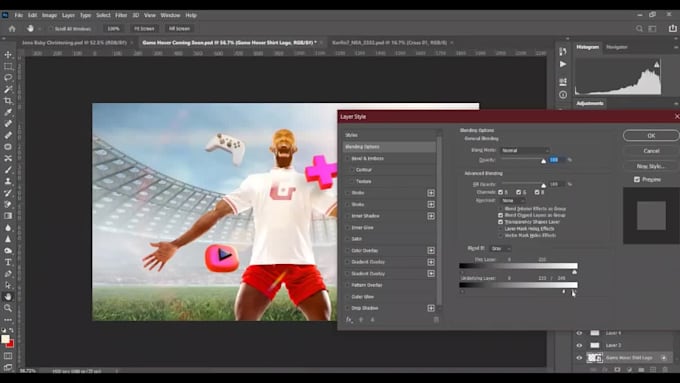Image resolution: width=680 pixels, height=383 pixels.
Task: Select the Crop tool
Action: point(8,101)
